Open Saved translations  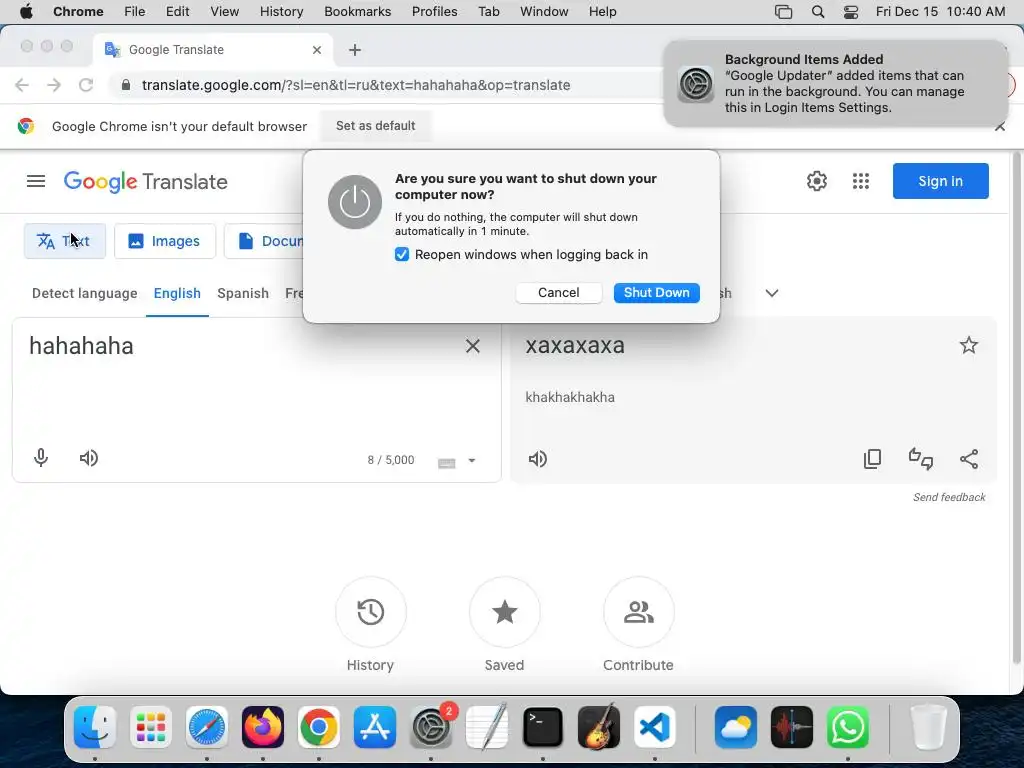pos(504,612)
